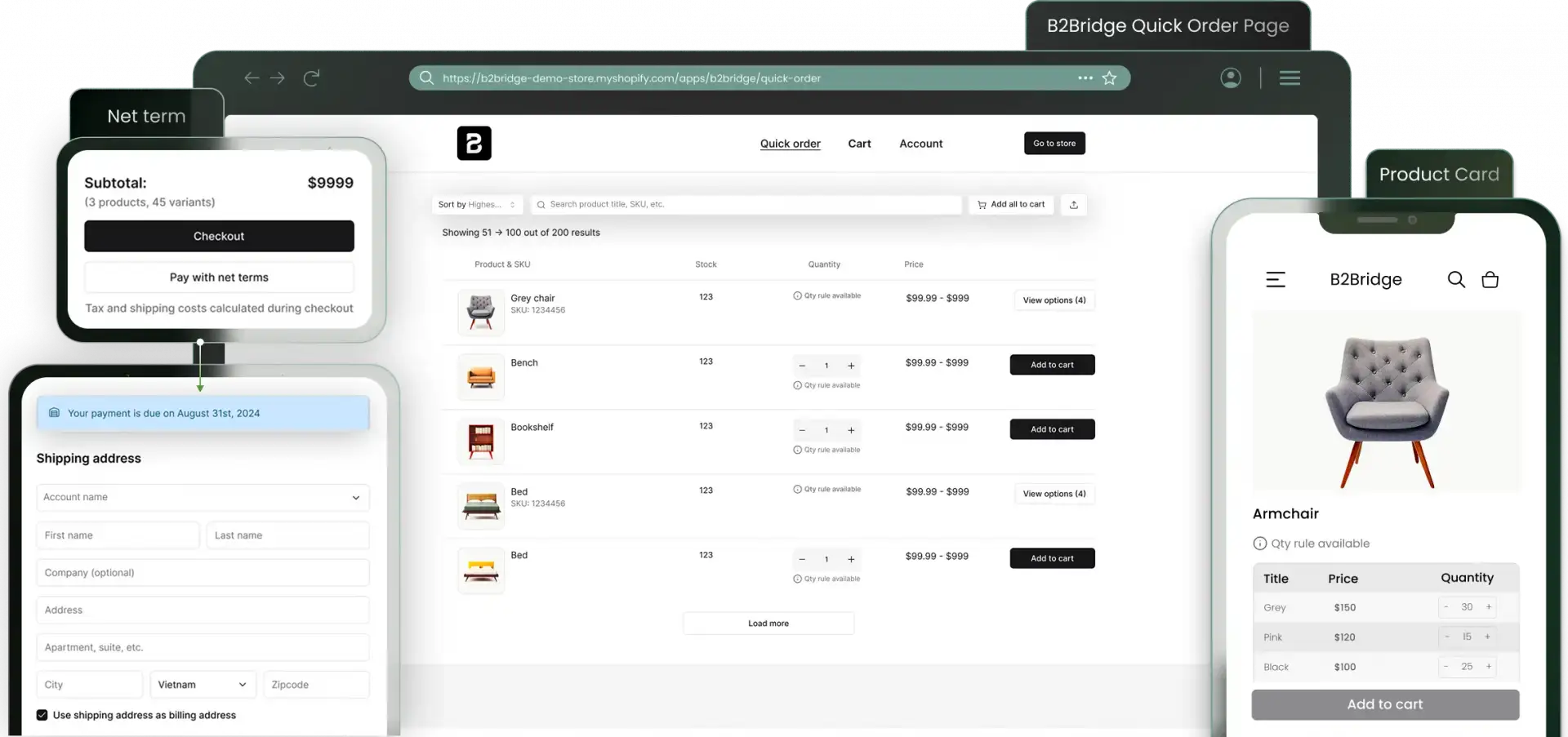Decrease Bookshelf quantity with the minus button

(x=802, y=430)
